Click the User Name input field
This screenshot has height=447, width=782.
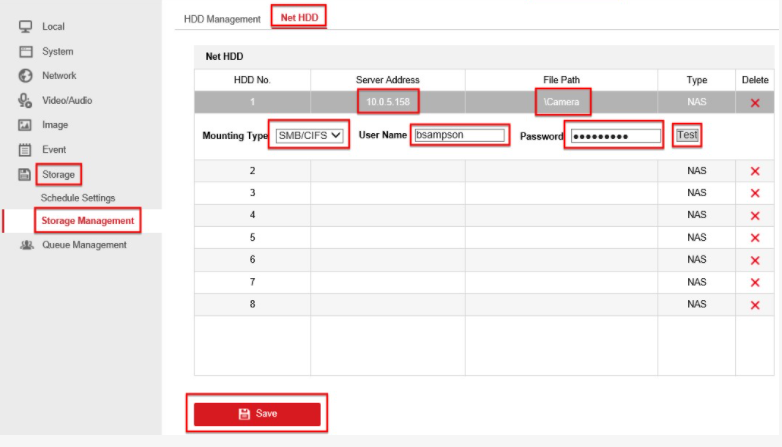459,136
